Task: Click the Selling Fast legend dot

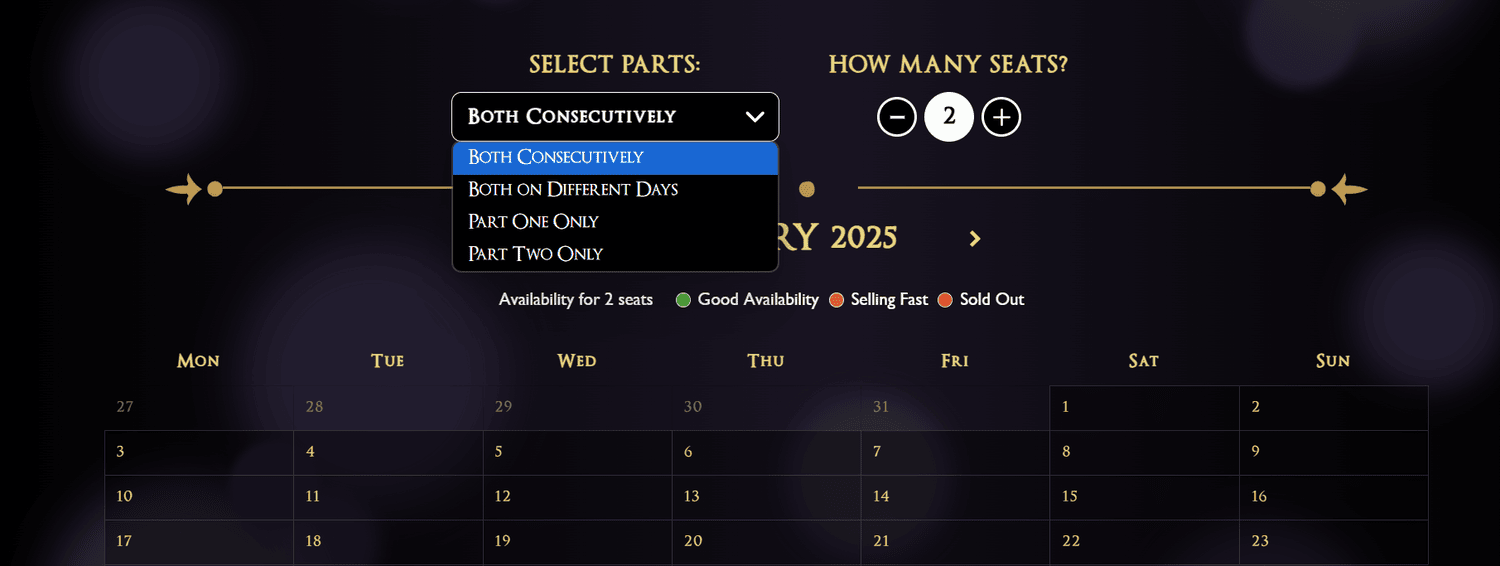Action: tap(837, 300)
